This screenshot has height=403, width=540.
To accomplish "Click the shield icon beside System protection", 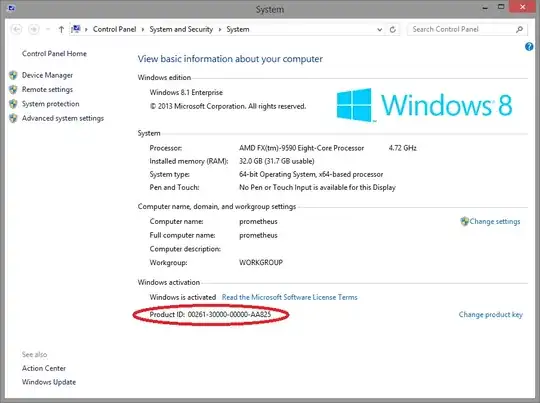I will [13, 104].
